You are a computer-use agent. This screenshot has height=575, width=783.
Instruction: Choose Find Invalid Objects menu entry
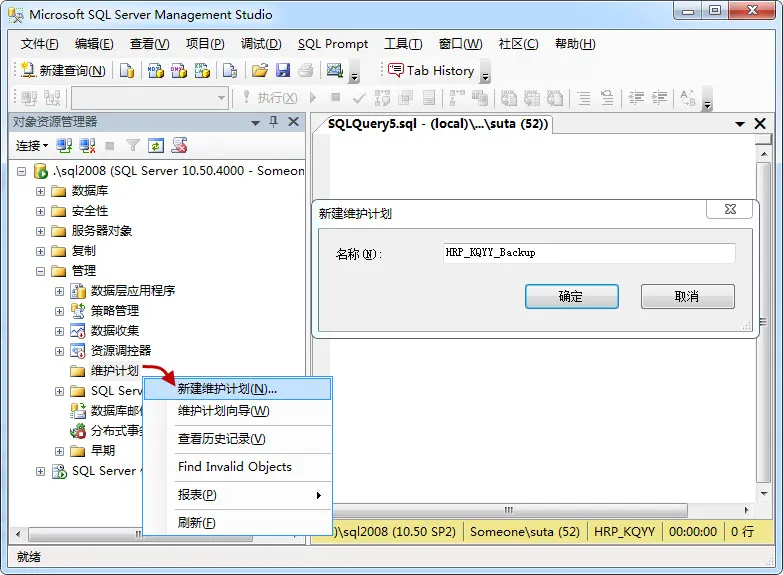coord(238,467)
